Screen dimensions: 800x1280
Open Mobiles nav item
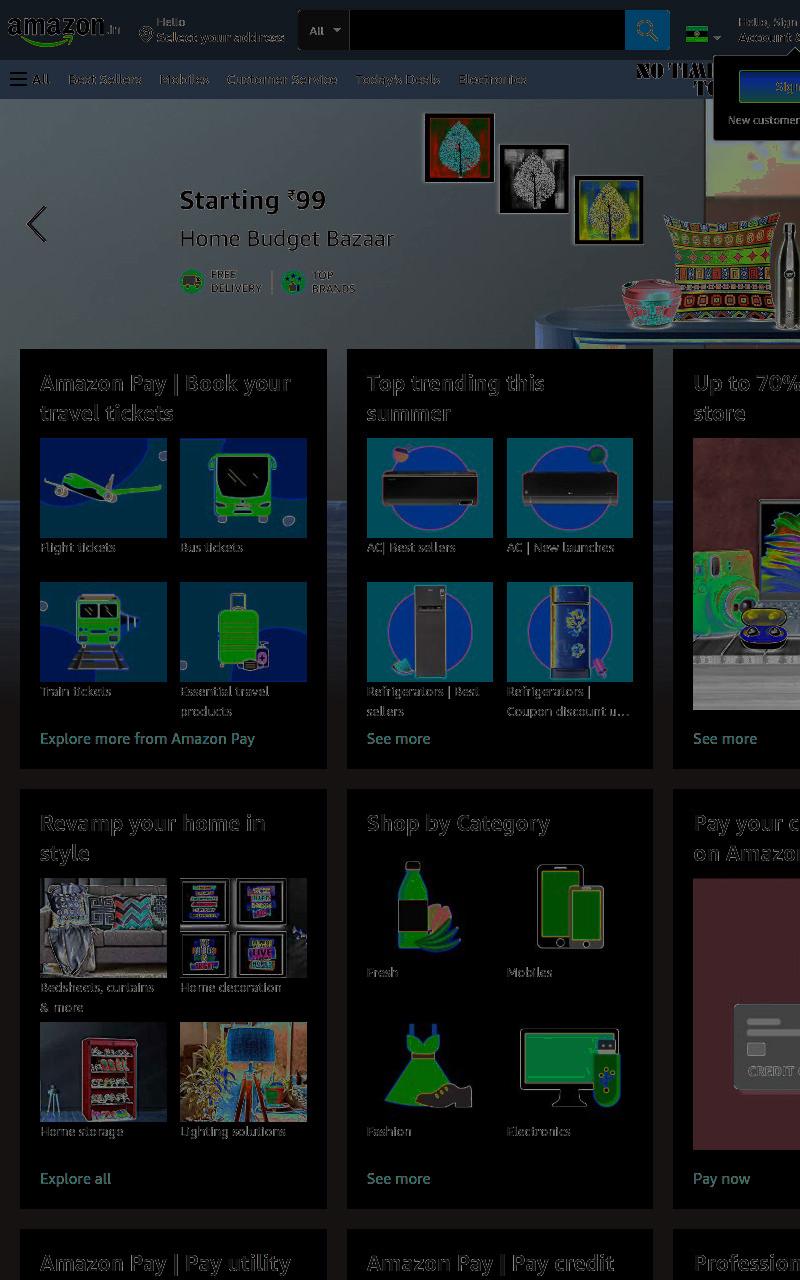point(184,79)
